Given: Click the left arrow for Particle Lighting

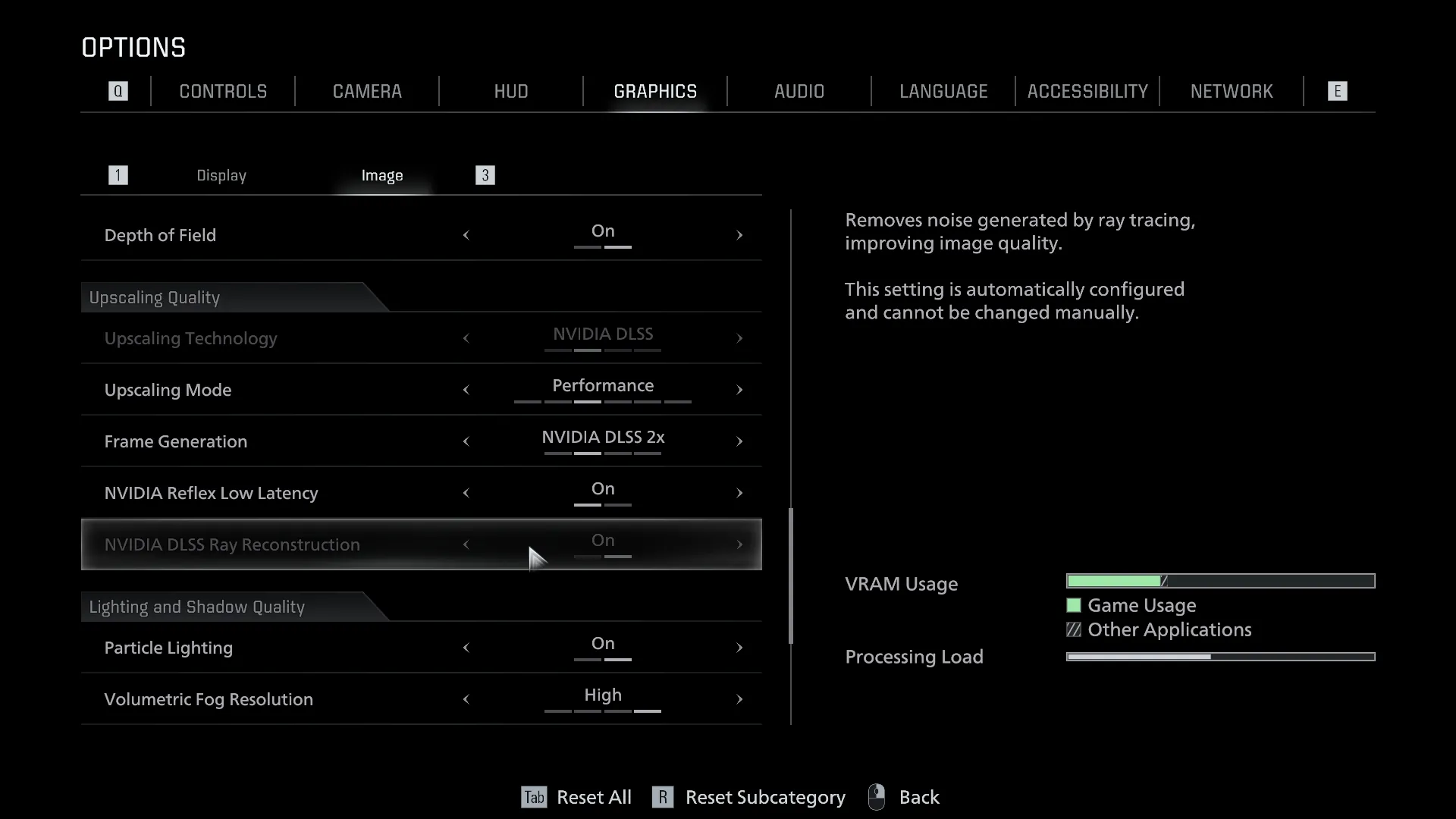Looking at the screenshot, I should pyautogui.click(x=466, y=648).
